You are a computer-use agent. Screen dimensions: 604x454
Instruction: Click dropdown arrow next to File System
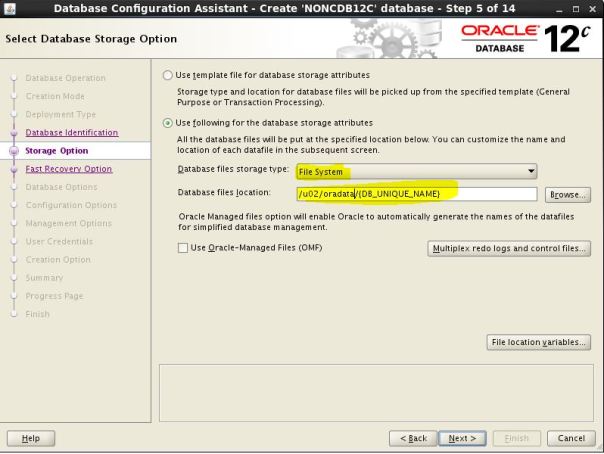(x=531, y=171)
